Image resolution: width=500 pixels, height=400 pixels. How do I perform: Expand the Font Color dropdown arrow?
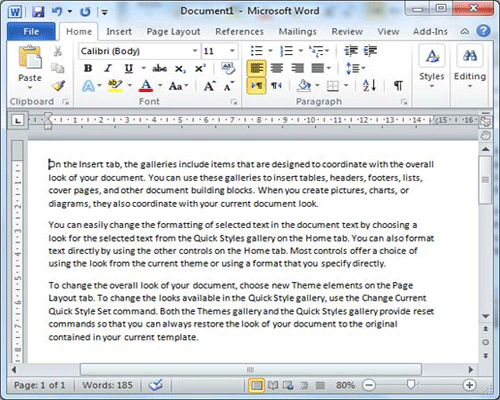point(160,86)
